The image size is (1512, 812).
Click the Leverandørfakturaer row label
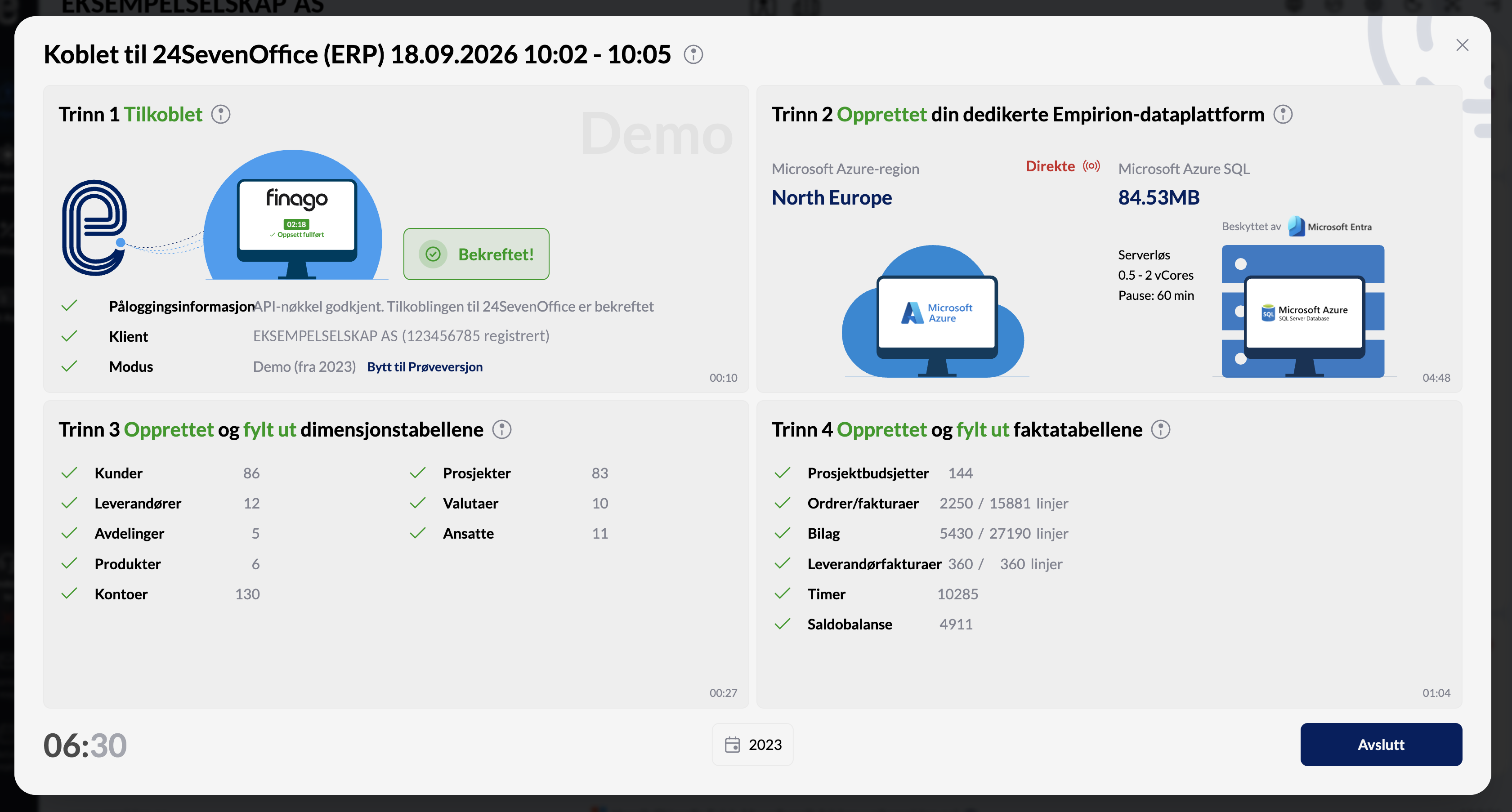(875, 564)
